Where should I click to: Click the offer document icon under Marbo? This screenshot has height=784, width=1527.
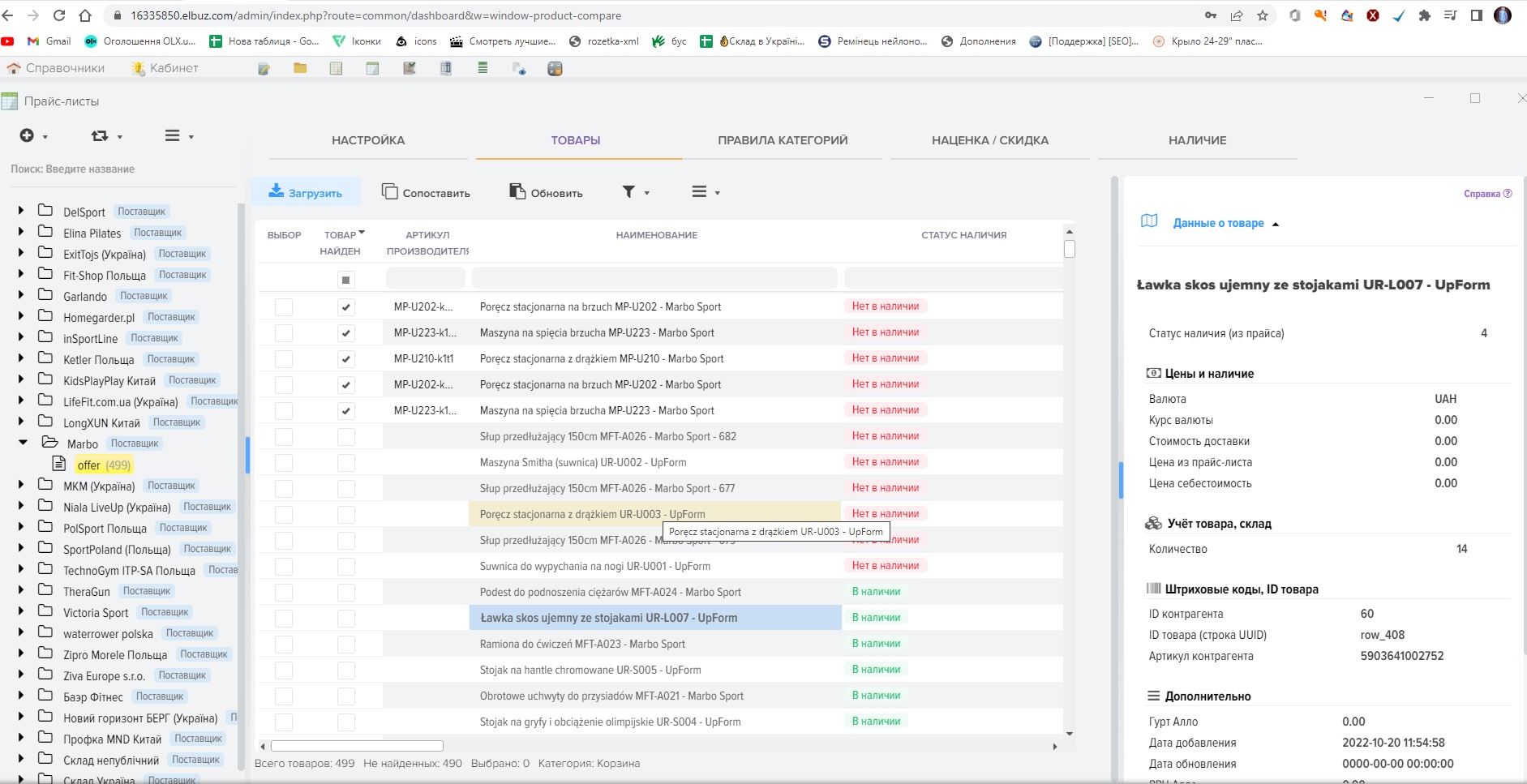[59, 464]
